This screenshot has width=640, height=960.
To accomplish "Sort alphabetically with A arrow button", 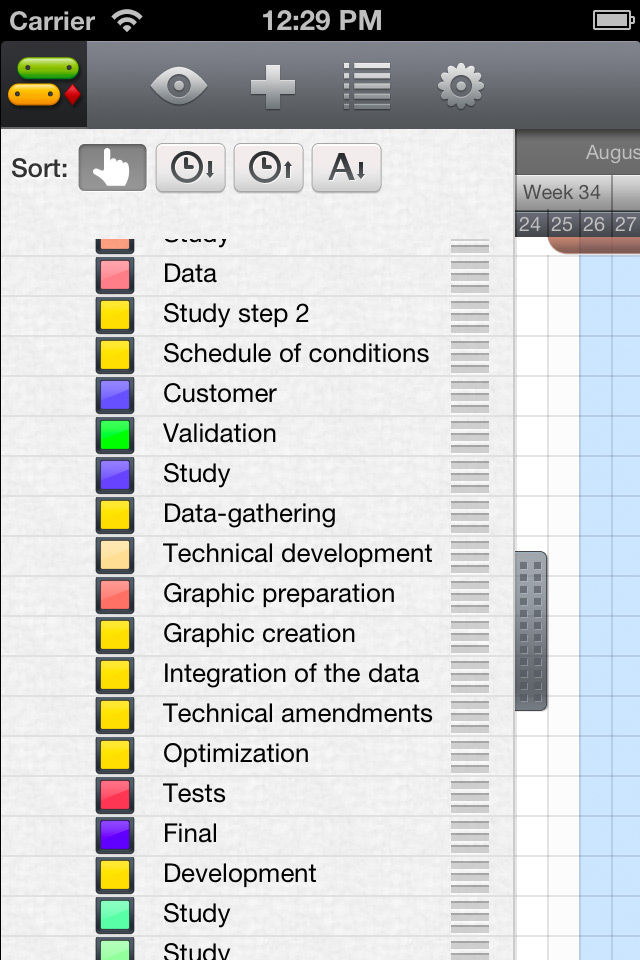I will pos(347,168).
